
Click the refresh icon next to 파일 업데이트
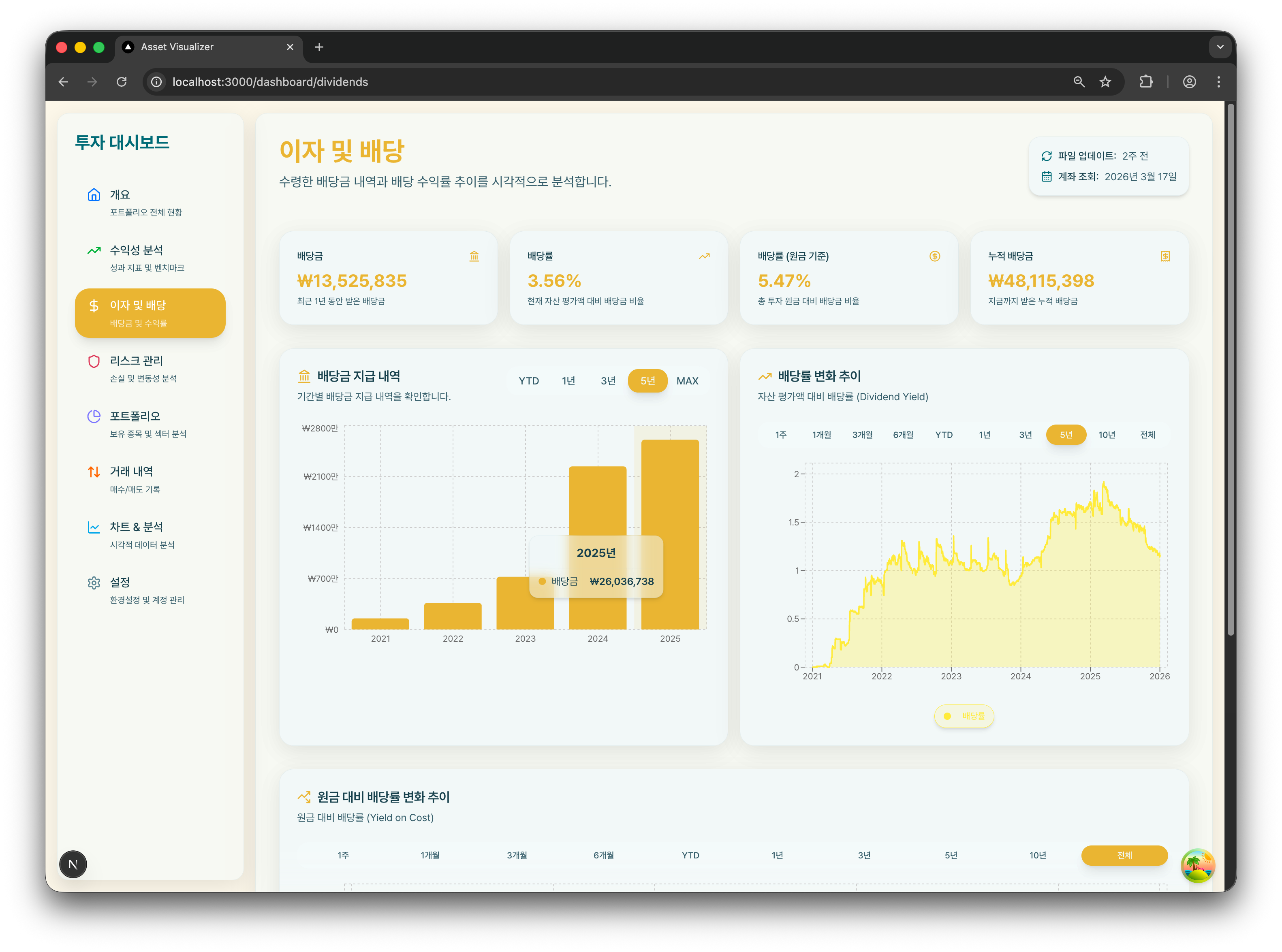[1046, 156]
